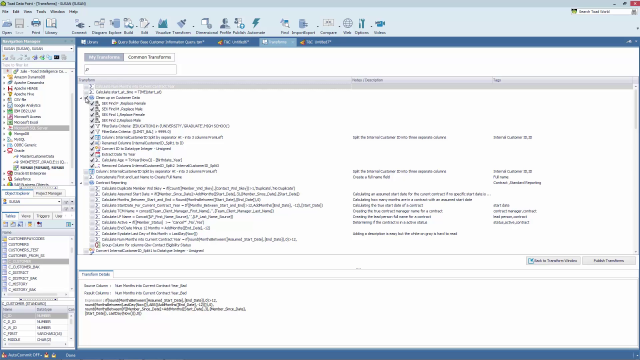
Task: Toggle checkbox for Filter Data EDUCATION criteria
Action: (x=92, y=126)
